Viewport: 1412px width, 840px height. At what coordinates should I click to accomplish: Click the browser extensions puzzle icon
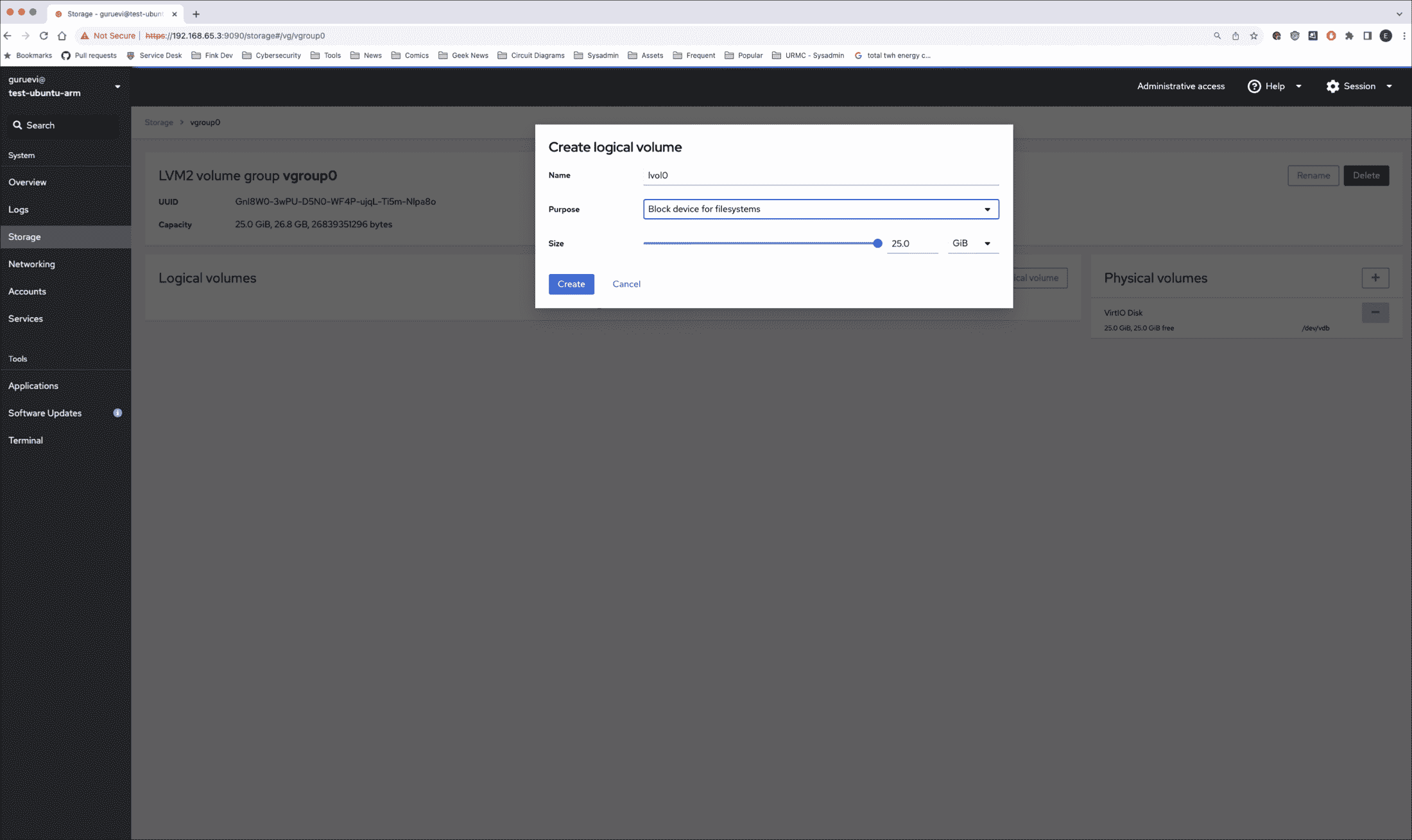pos(1349,36)
